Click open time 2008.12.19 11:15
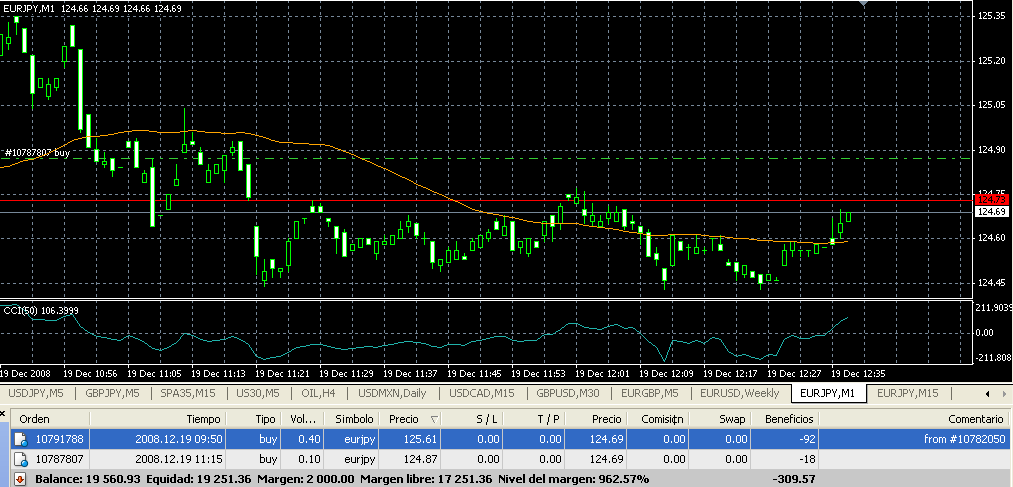Image resolution: width=1013 pixels, height=487 pixels. [x=179, y=460]
